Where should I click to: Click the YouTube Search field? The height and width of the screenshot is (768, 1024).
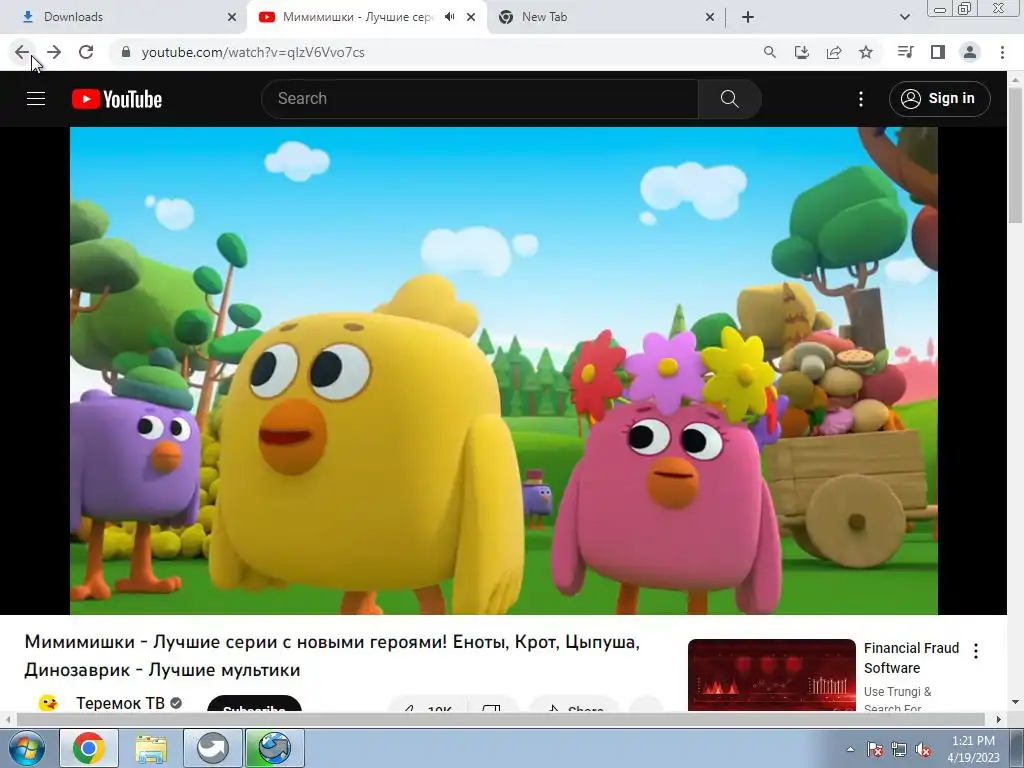[x=480, y=99]
